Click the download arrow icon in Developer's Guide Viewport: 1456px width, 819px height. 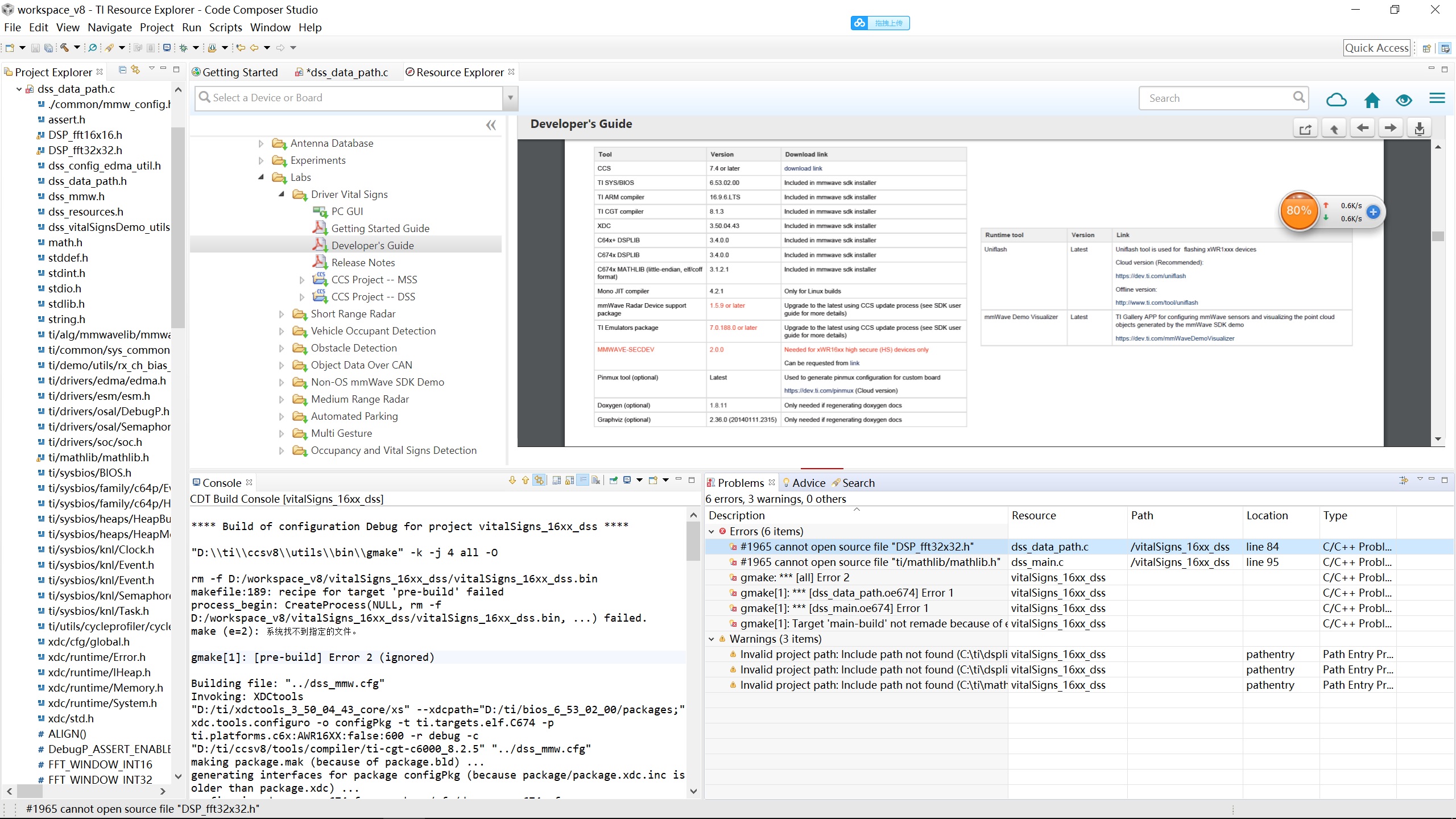click(1419, 128)
